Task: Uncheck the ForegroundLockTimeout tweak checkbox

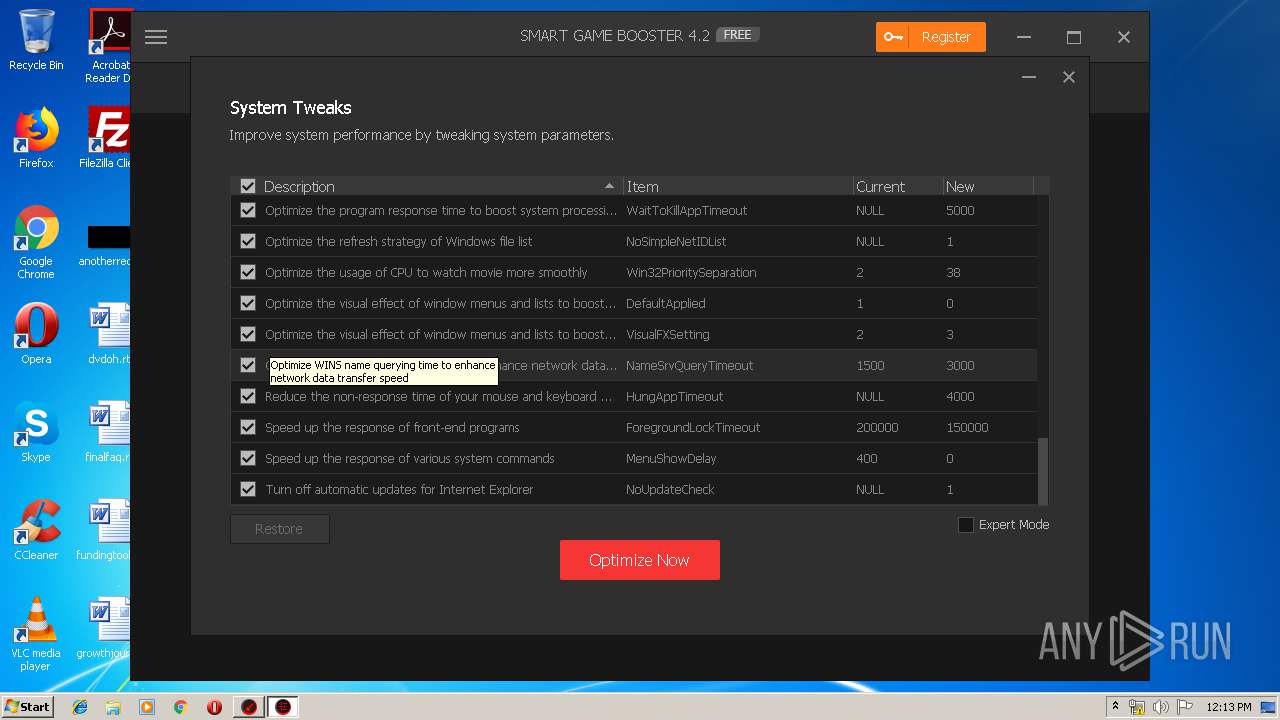Action: pyautogui.click(x=248, y=427)
